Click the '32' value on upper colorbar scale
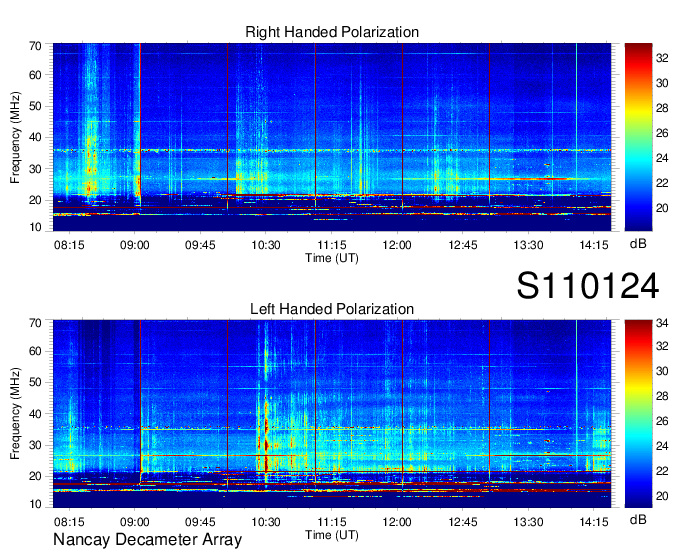 click(x=662, y=58)
